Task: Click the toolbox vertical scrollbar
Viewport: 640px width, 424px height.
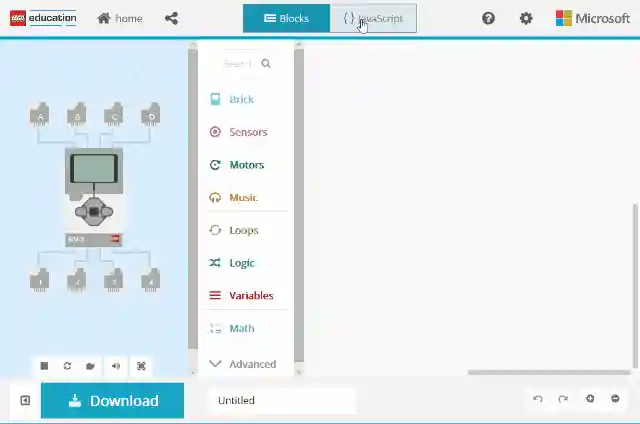Action: point(299,205)
